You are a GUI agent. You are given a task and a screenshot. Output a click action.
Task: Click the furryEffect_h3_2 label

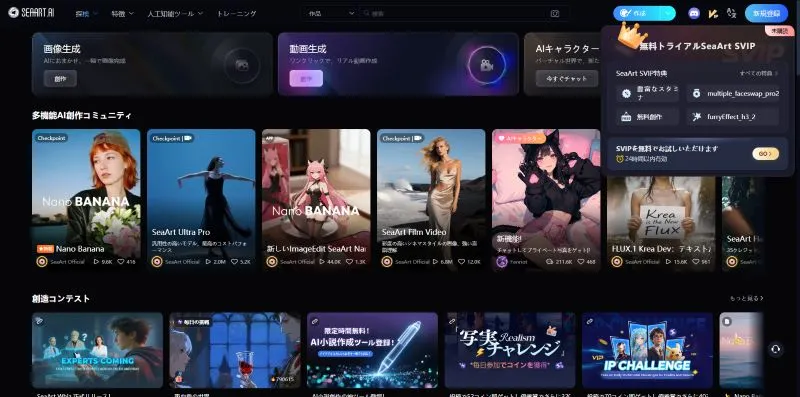[x=731, y=117]
